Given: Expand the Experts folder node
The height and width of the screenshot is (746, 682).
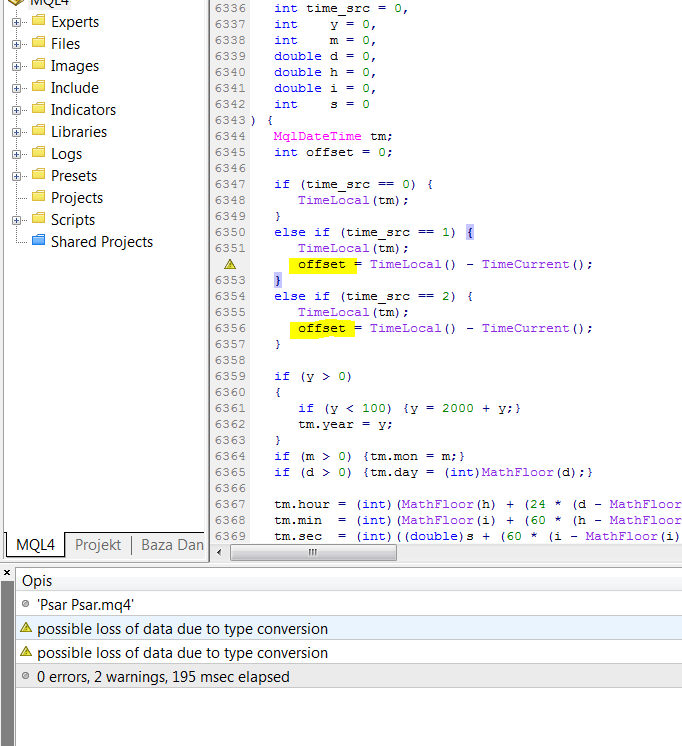Looking at the screenshot, I should (x=17, y=22).
